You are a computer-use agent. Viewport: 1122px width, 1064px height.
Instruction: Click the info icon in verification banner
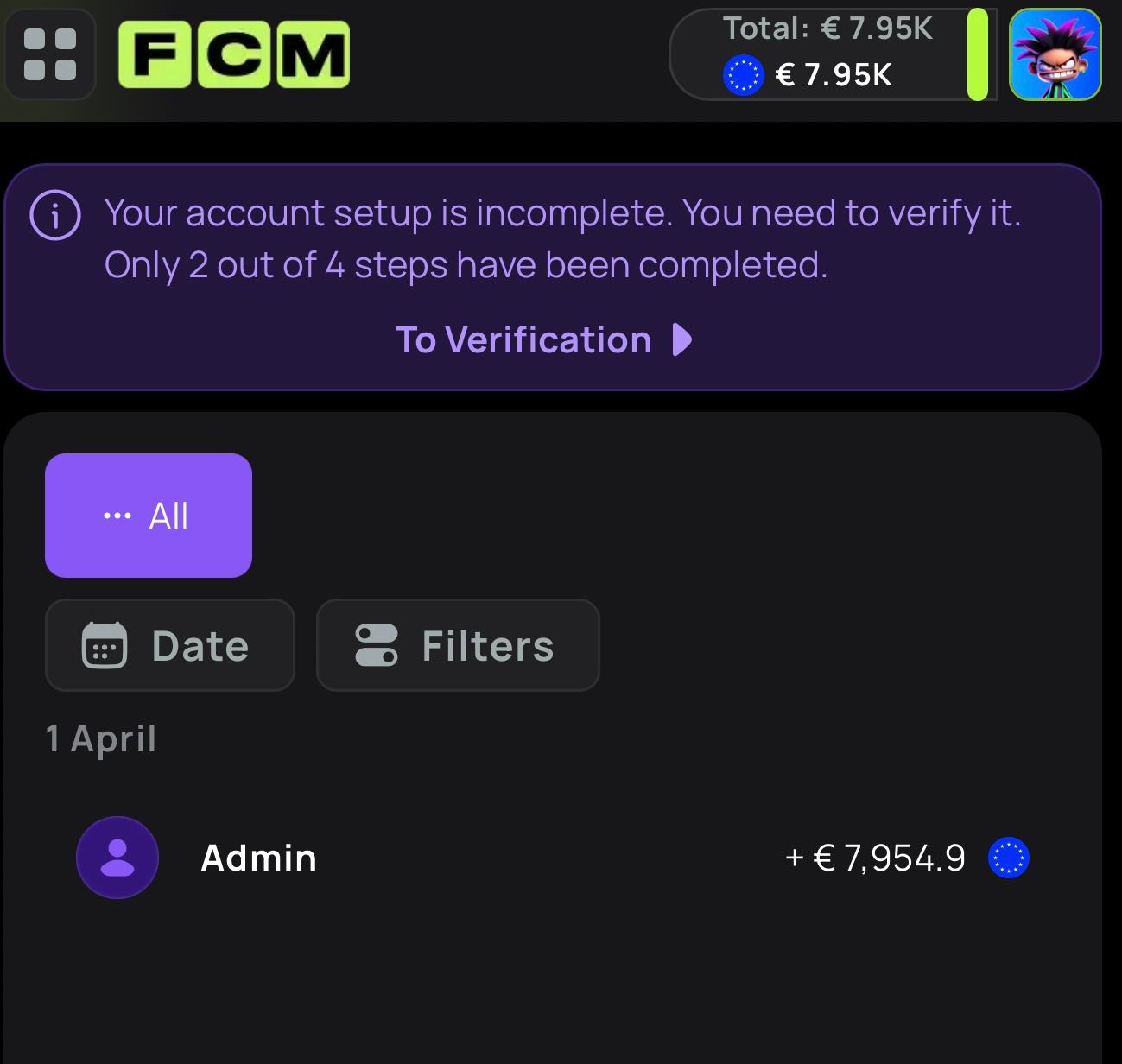[x=55, y=215]
